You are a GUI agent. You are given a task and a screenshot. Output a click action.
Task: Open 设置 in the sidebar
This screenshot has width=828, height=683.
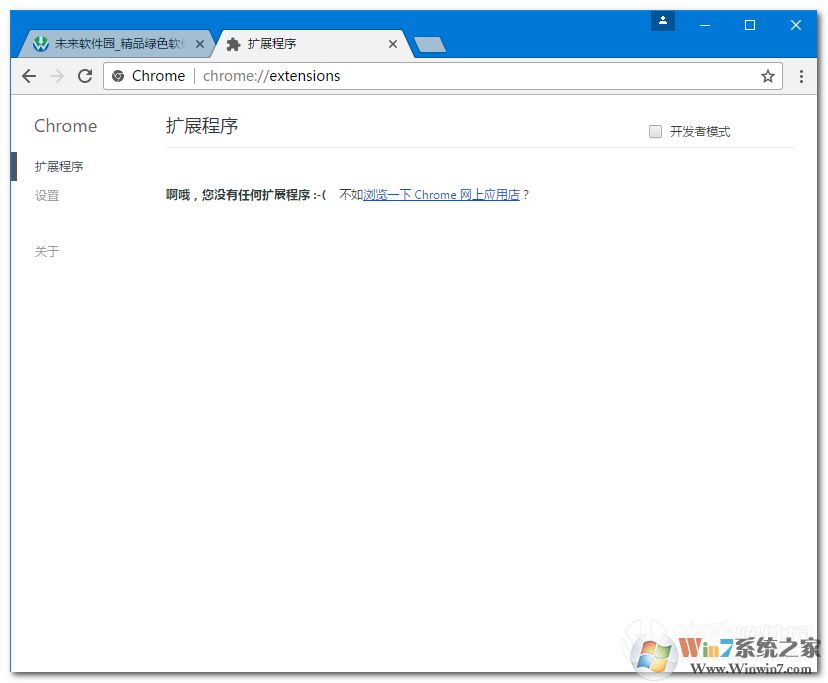click(x=46, y=195)
